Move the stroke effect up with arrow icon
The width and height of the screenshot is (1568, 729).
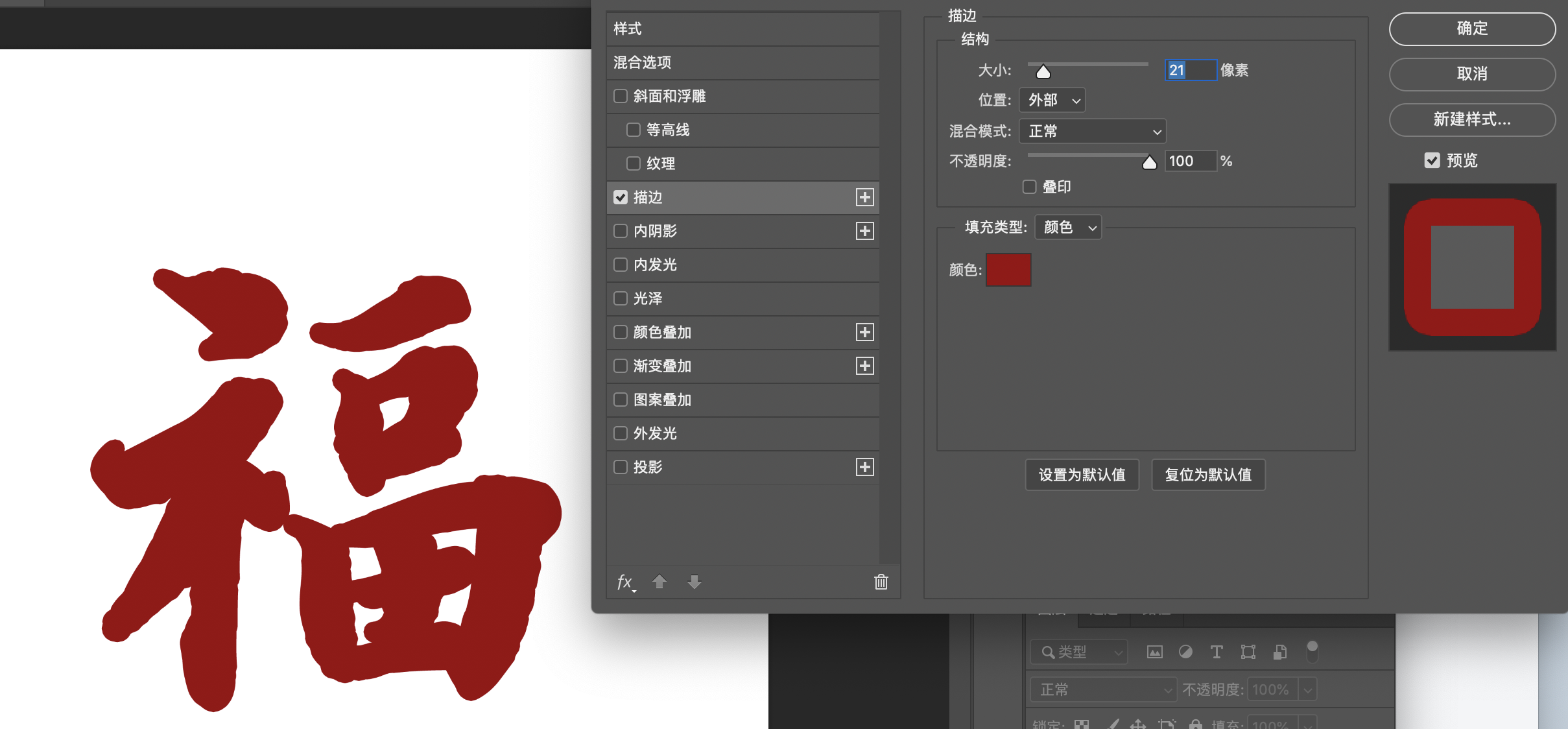[x=659, y=582]
